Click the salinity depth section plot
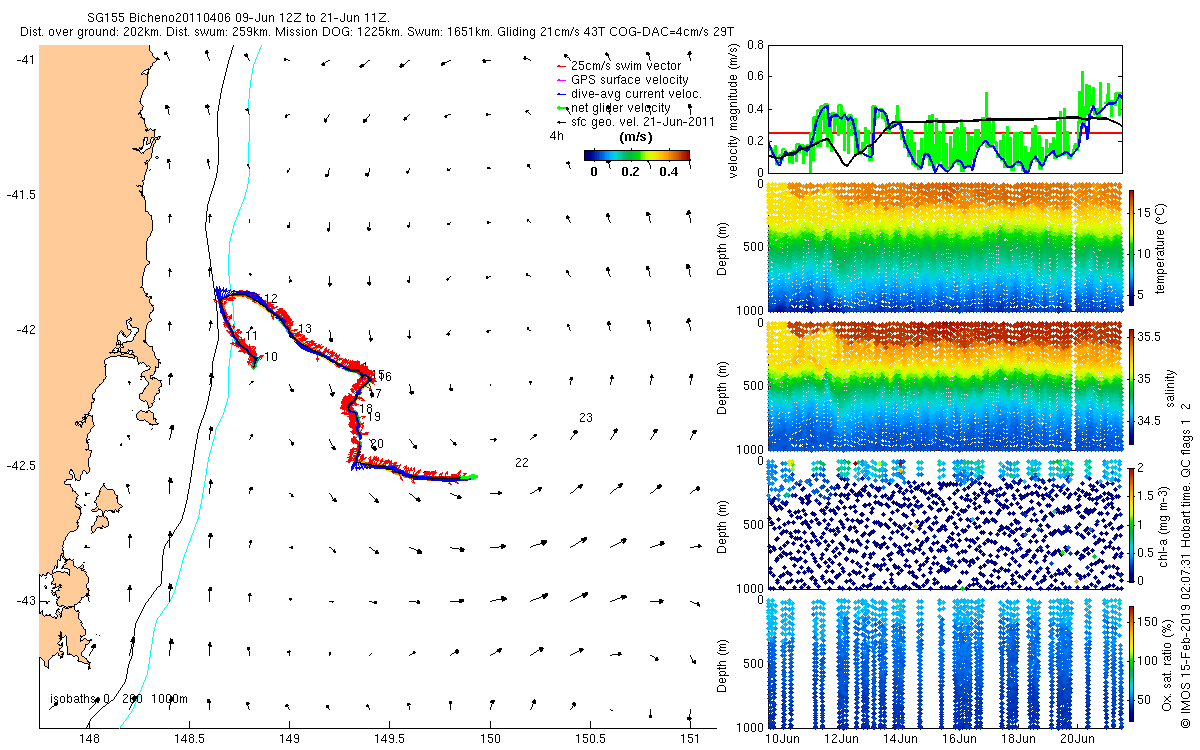 [x=945, y=385]
